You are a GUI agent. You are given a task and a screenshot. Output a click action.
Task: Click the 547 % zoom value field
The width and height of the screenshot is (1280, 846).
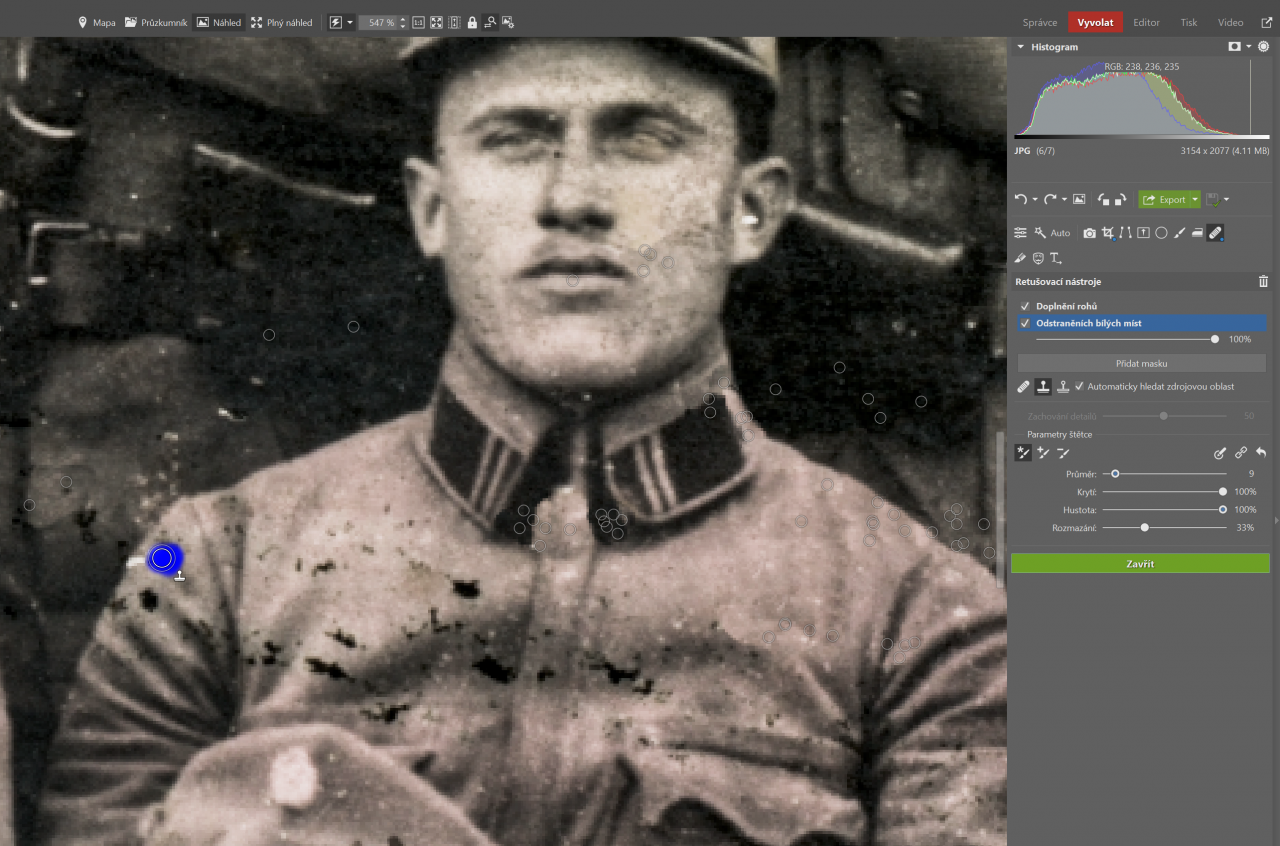(383, 22)
